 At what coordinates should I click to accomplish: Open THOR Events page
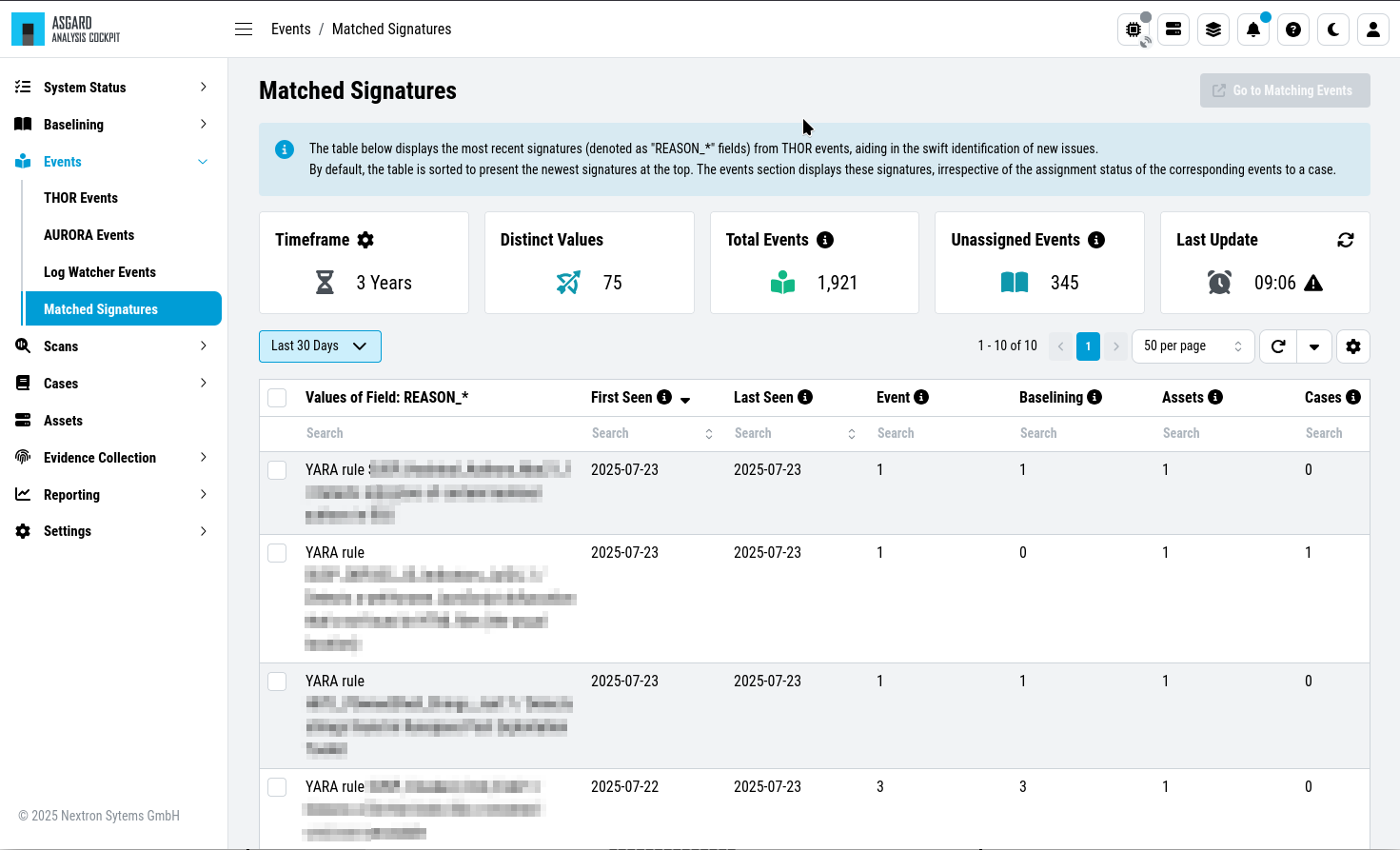(x=81, y=198)
